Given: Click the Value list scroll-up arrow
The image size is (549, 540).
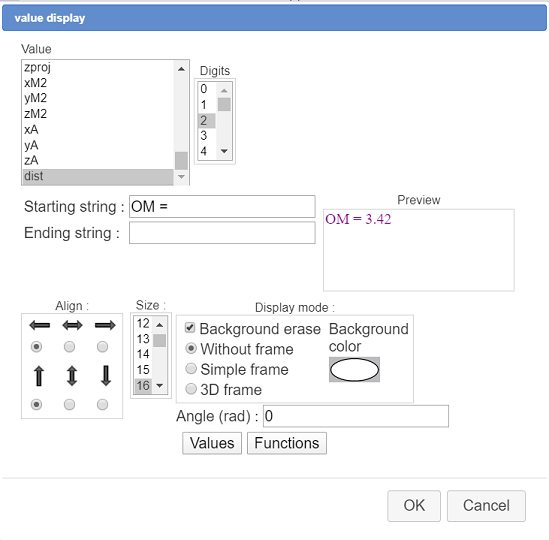Looking at the screenshot, I should [x=181, y=69].
